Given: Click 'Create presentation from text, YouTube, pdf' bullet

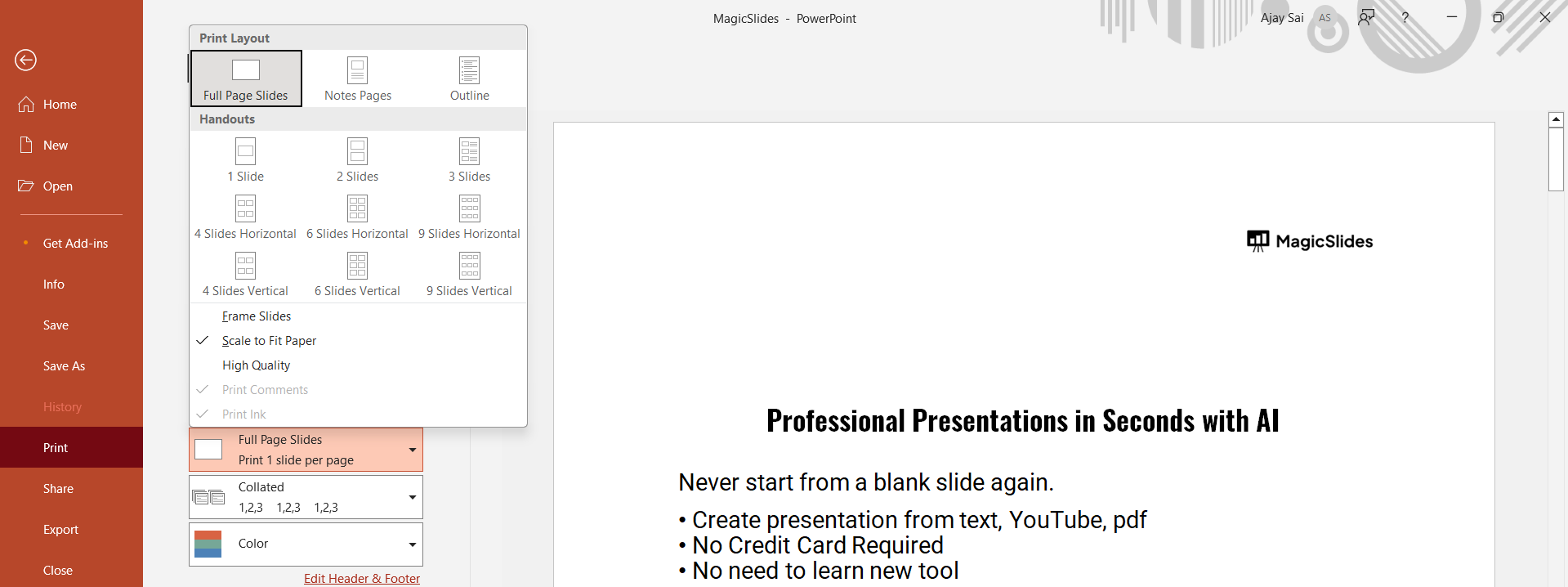Looking at the screenshot, I should point(919,520).
